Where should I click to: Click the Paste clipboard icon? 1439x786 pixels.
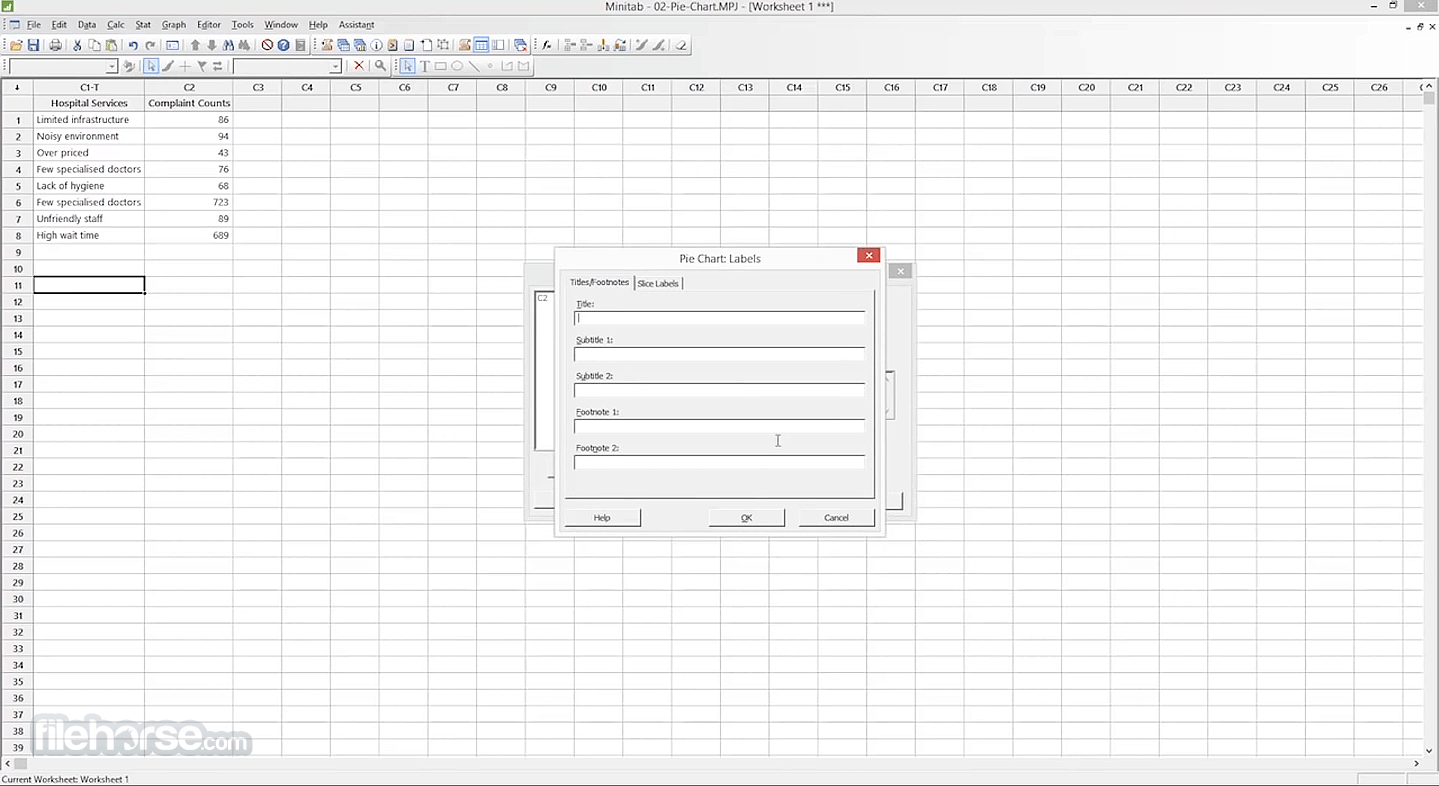pos(111,45)
